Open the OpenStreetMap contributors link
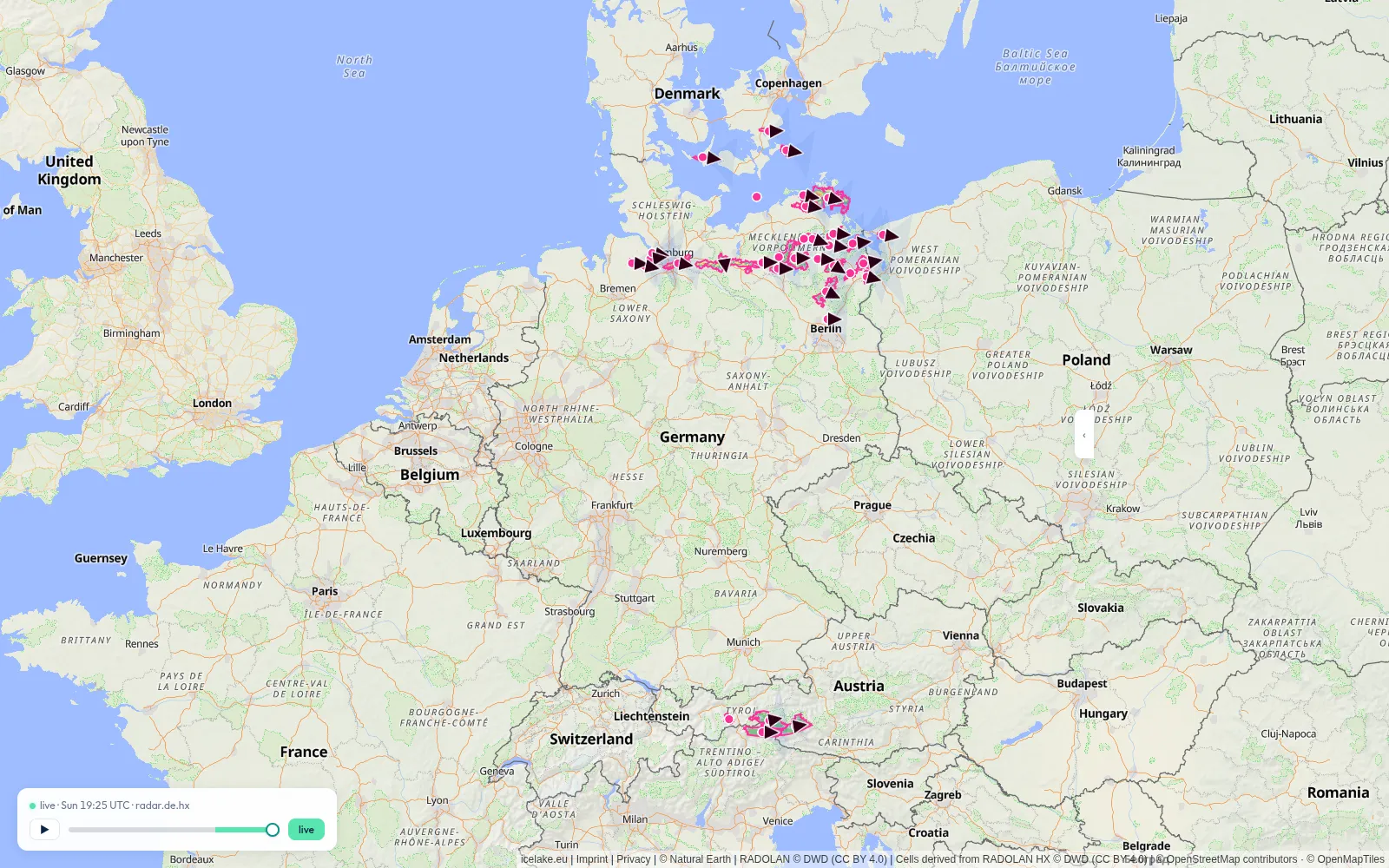The height and width of the screenshot is (868, 1389). tap(1227, 859)
